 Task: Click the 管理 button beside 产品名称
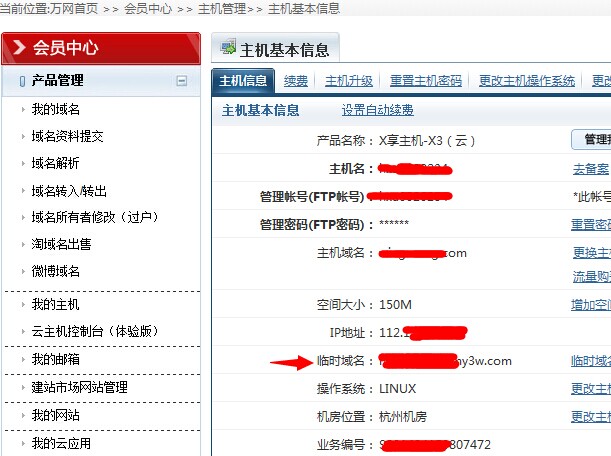pyautogui.click(x=592, y=140)
